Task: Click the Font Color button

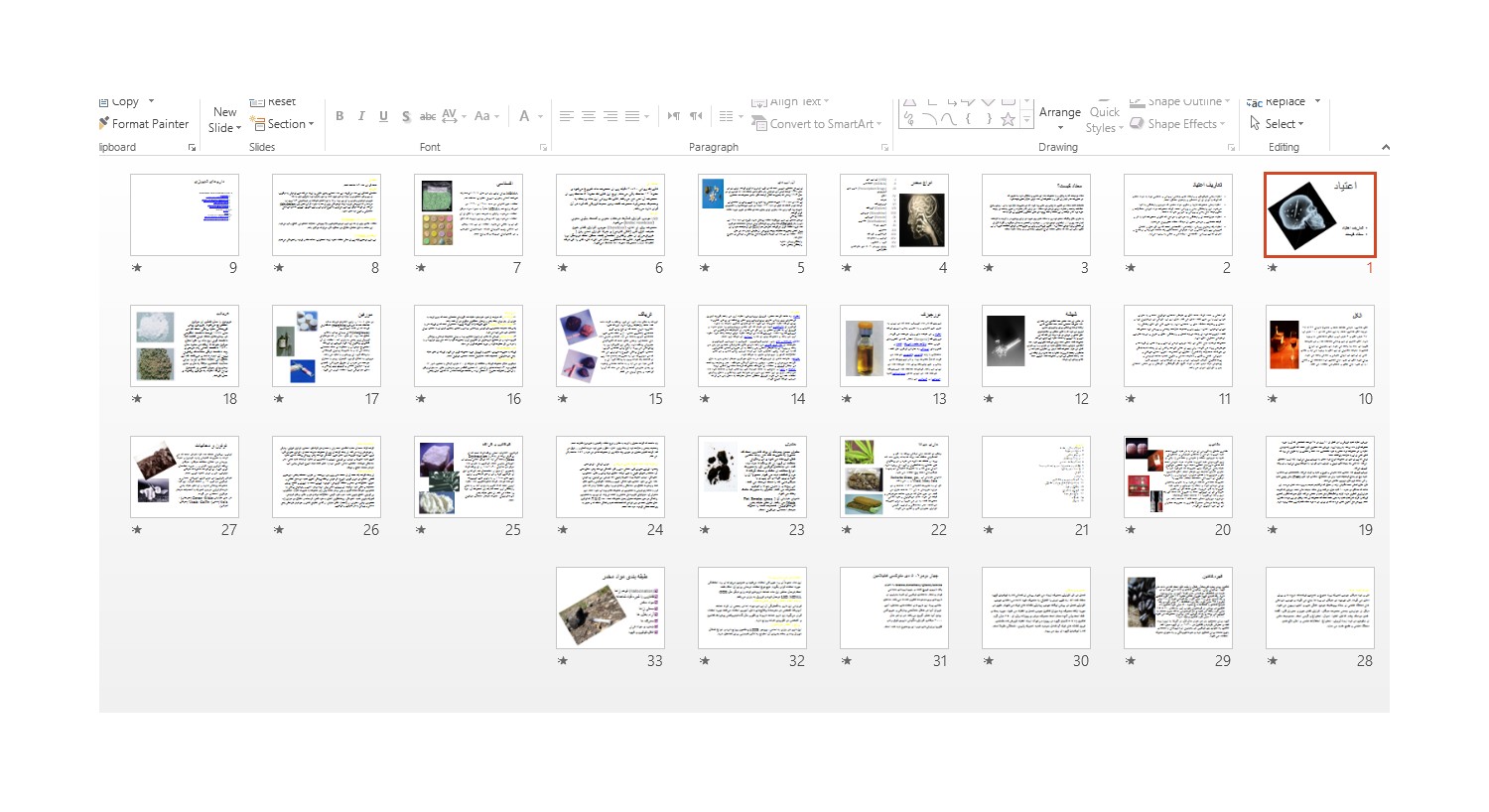Action: 524,116
